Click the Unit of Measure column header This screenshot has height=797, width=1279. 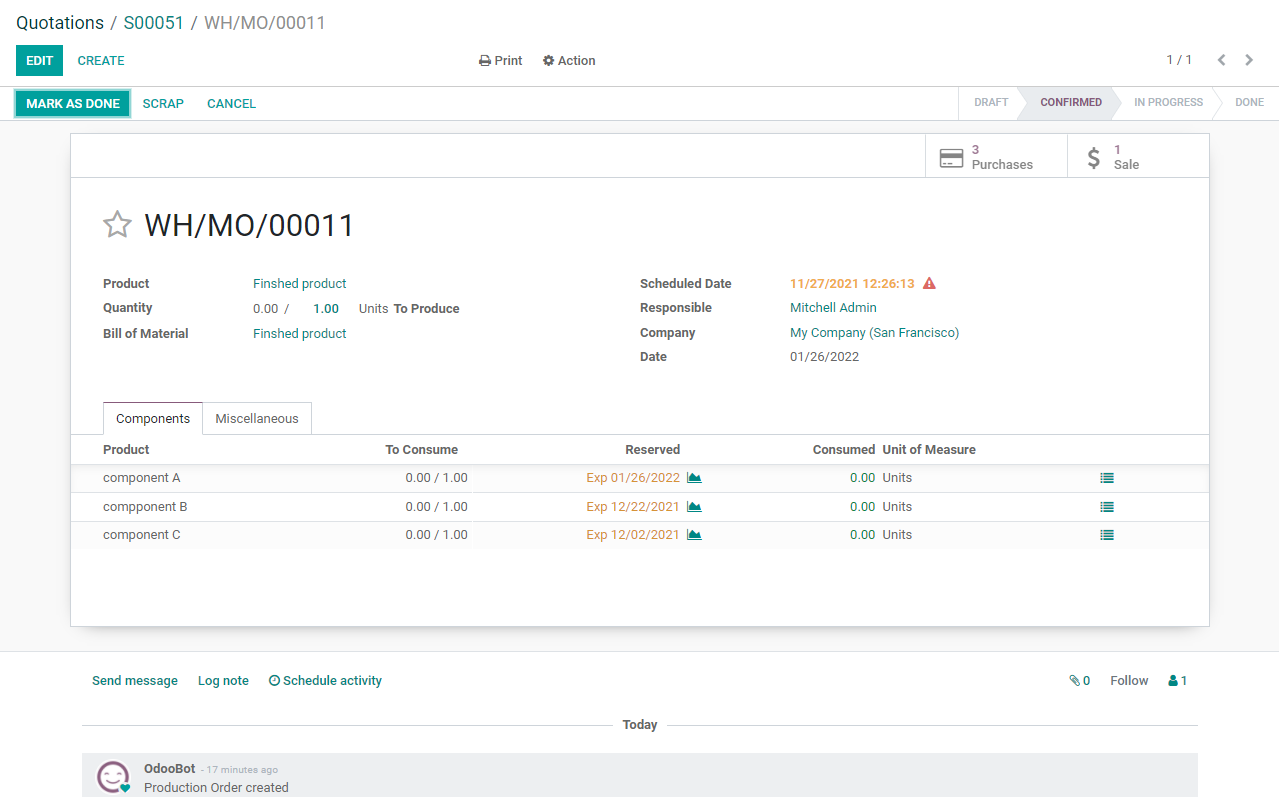click(x=929, y=450)
